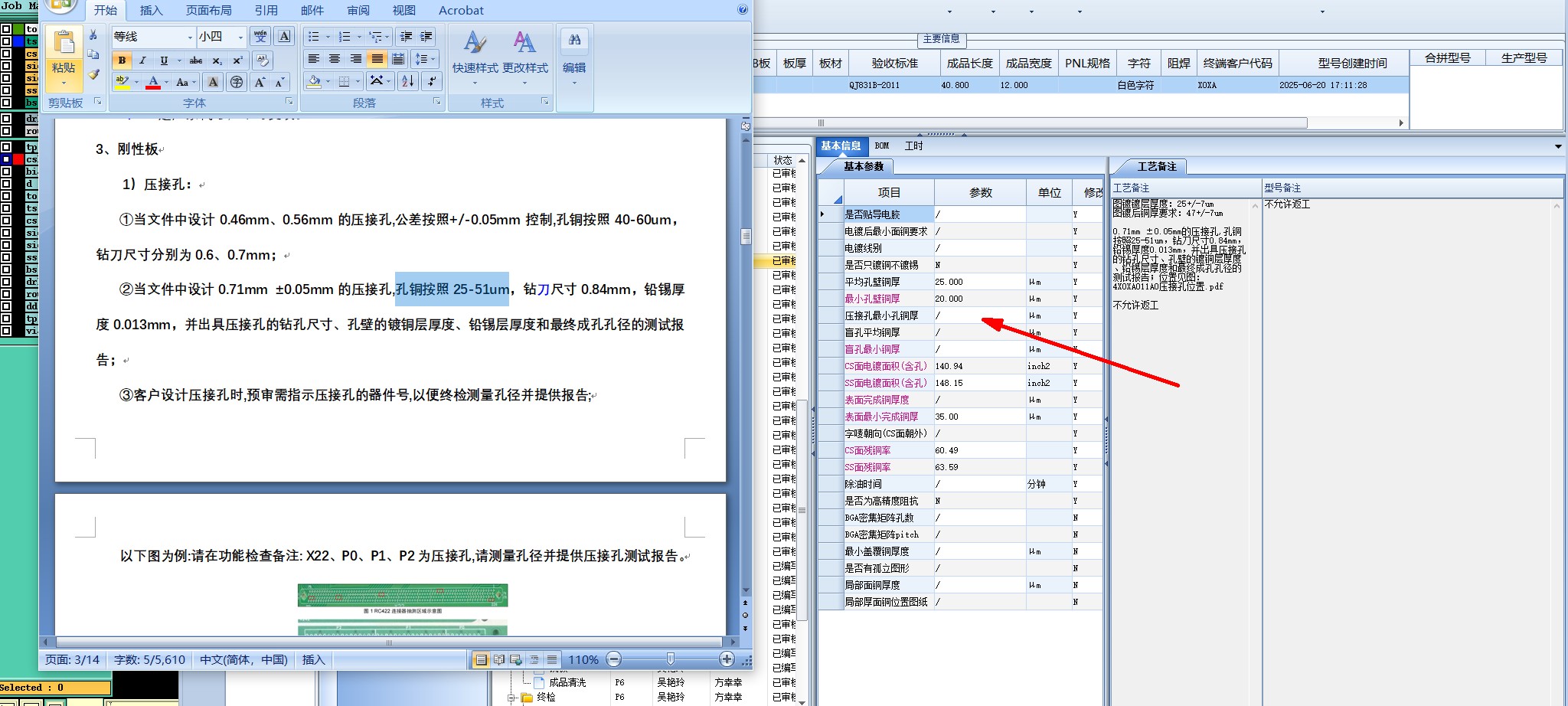Switch to Full Screen Reading view icon
This screenshot has height=706, width=1568.
tap(498, 659)
